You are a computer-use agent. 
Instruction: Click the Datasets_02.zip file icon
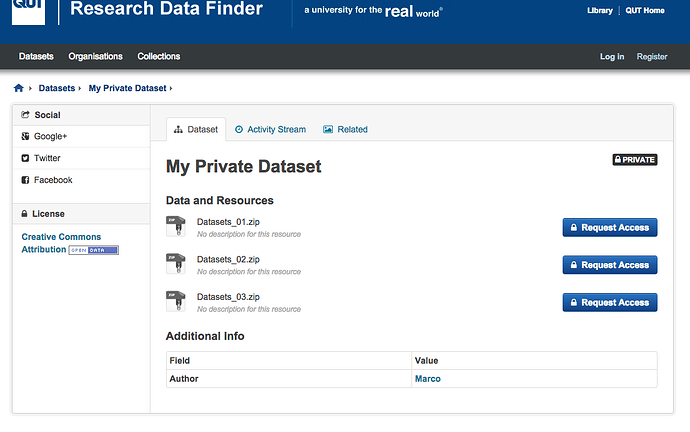tap(176, 264)
